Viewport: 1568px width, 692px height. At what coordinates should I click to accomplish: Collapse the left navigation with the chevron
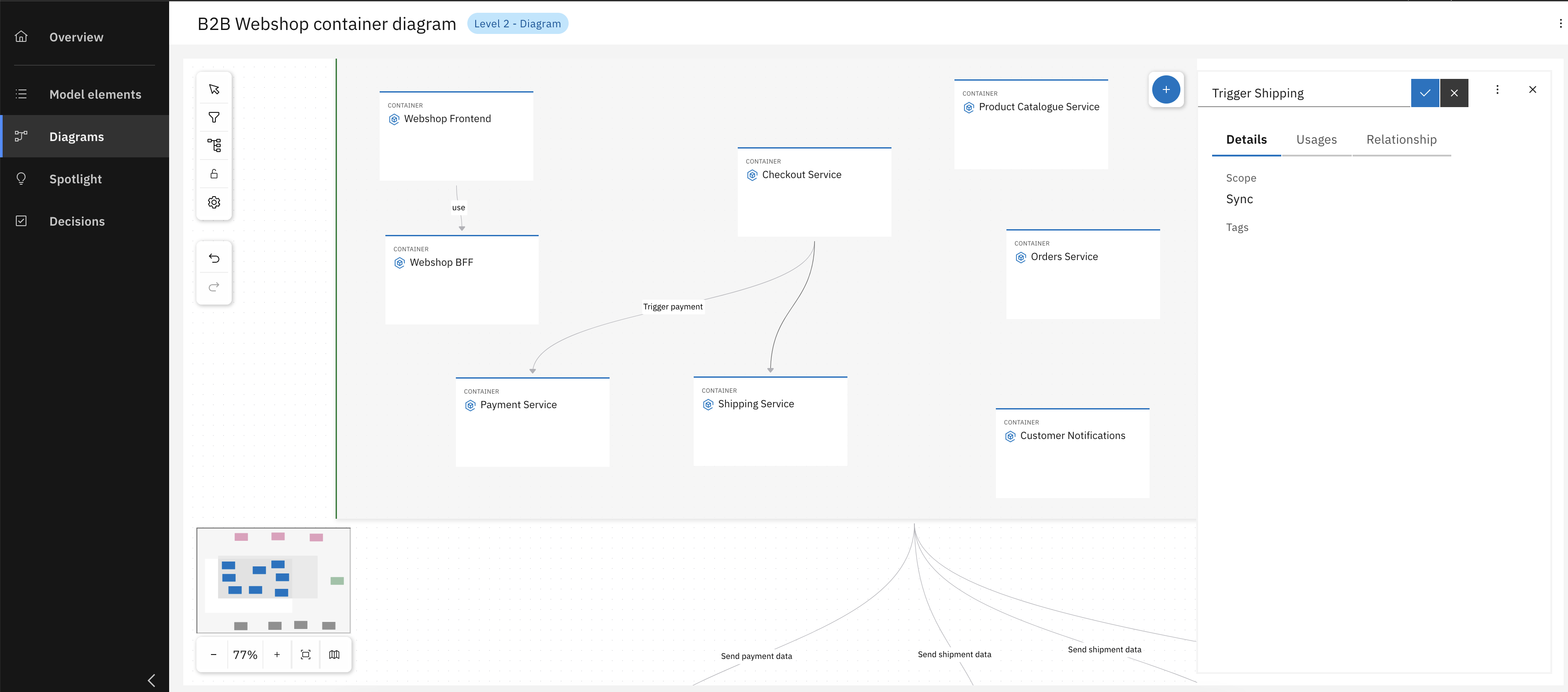coord(152,681)
